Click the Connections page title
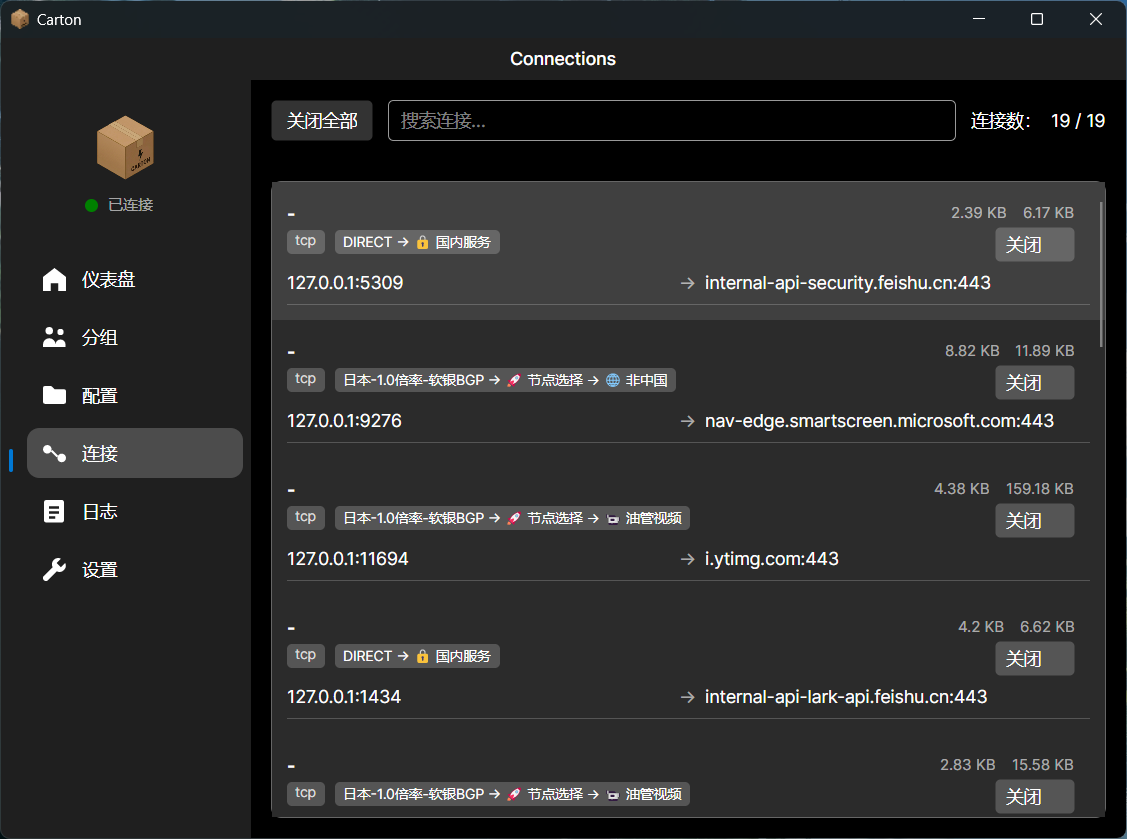The image size is (1127, 839). (x=563, y=59)
